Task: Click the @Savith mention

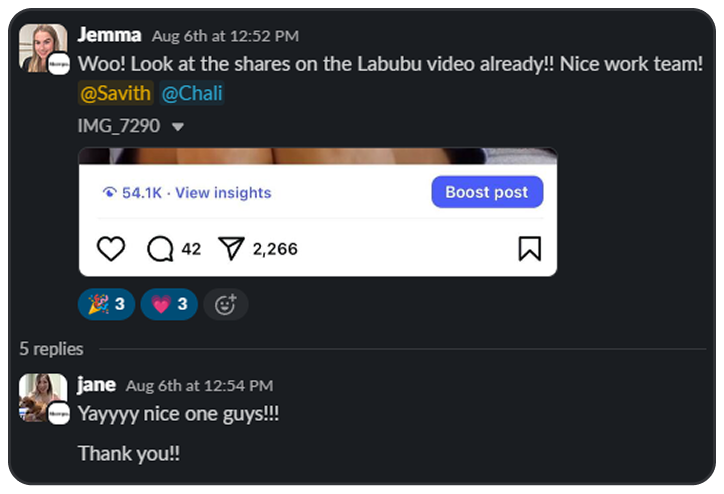Action: click(115, 94)
